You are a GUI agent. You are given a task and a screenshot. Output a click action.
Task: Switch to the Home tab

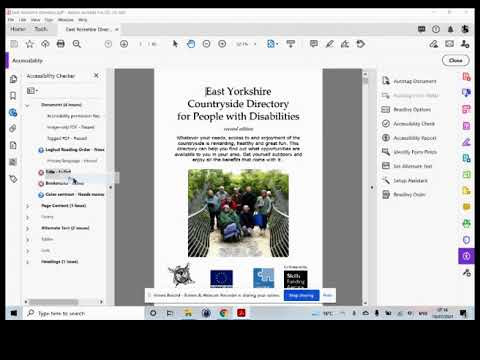(x=18, y=29)
